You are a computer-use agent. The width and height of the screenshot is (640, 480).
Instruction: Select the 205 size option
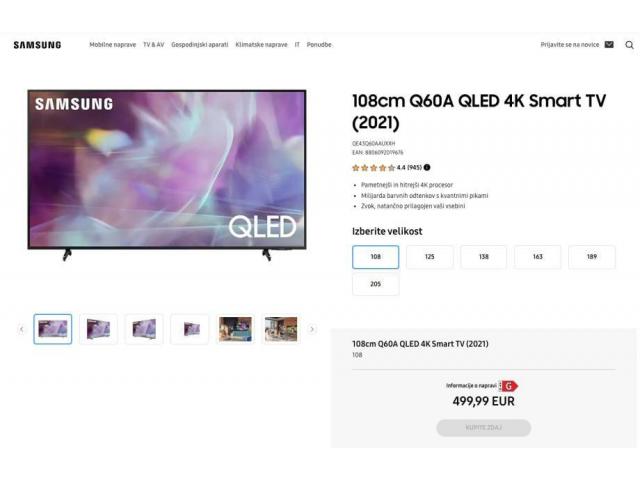tap(376, 284)
